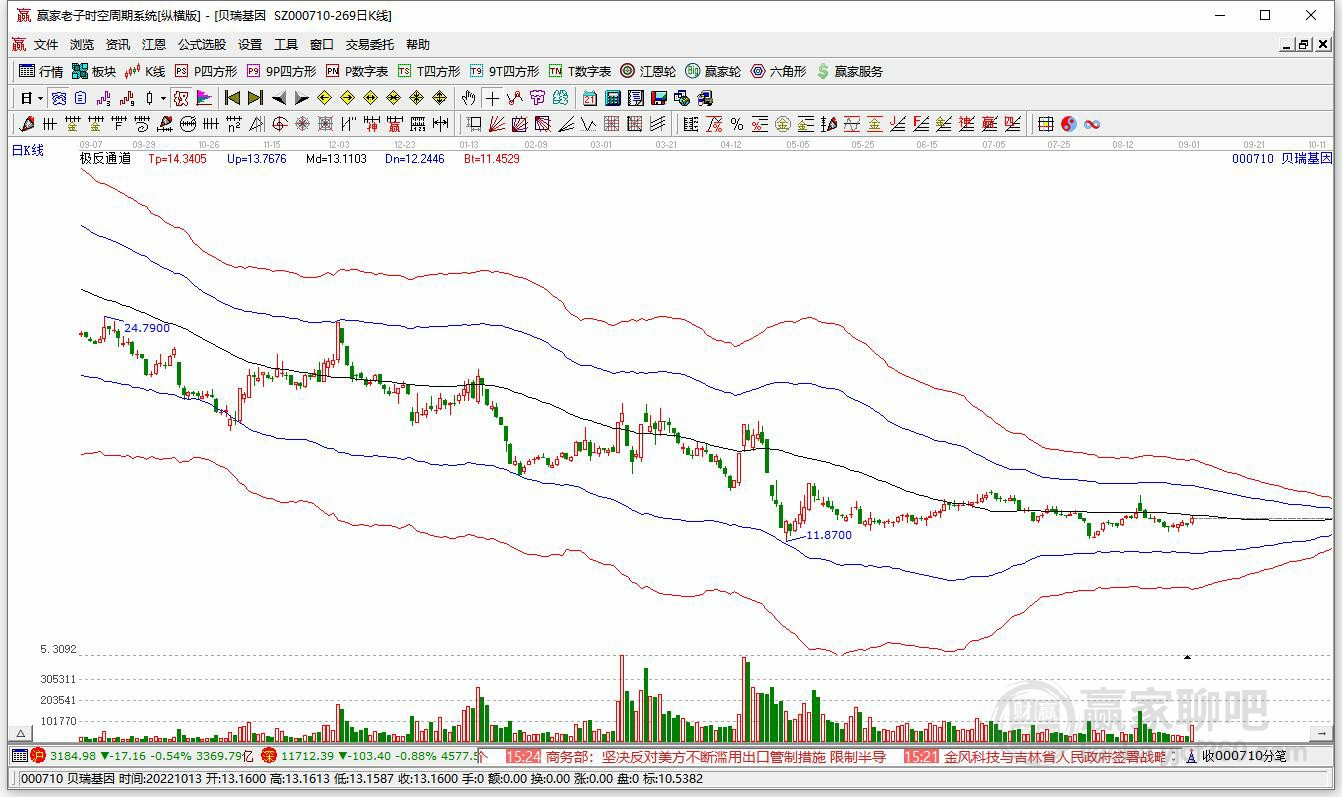Jump to first bar with skip-back icon

click(232, 98)
